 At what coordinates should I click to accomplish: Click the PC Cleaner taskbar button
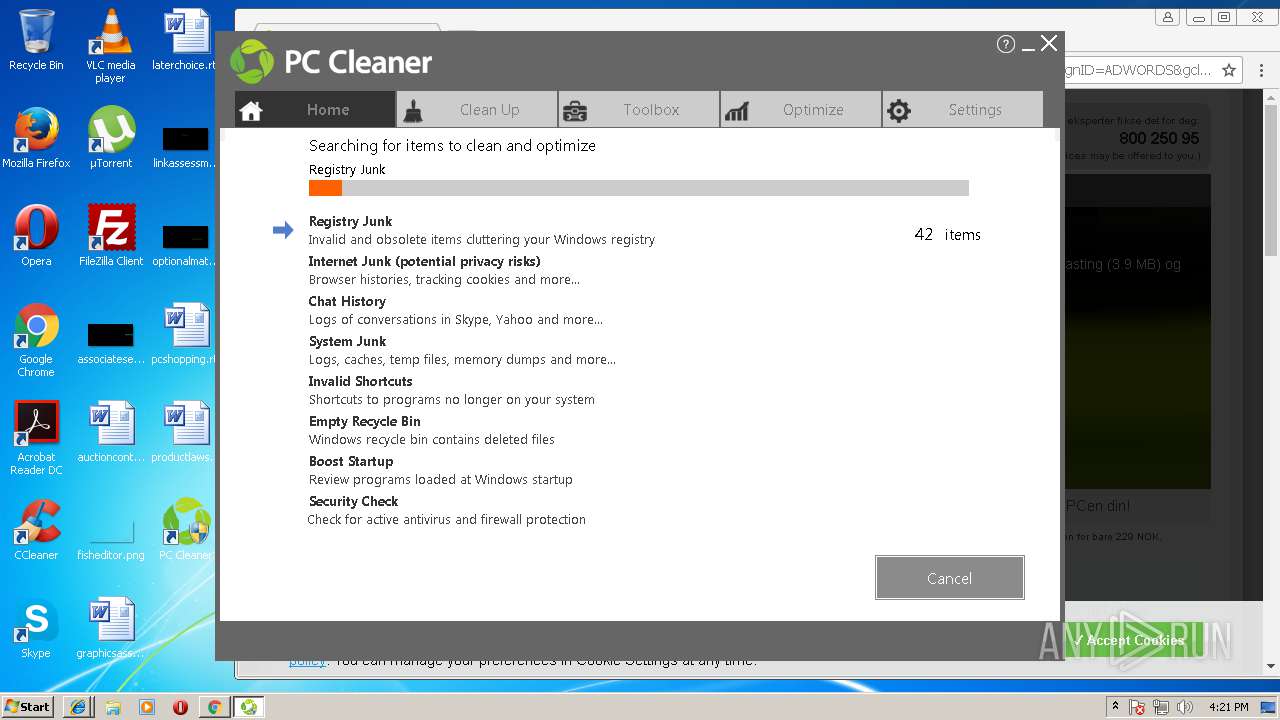tap(248, 707)
